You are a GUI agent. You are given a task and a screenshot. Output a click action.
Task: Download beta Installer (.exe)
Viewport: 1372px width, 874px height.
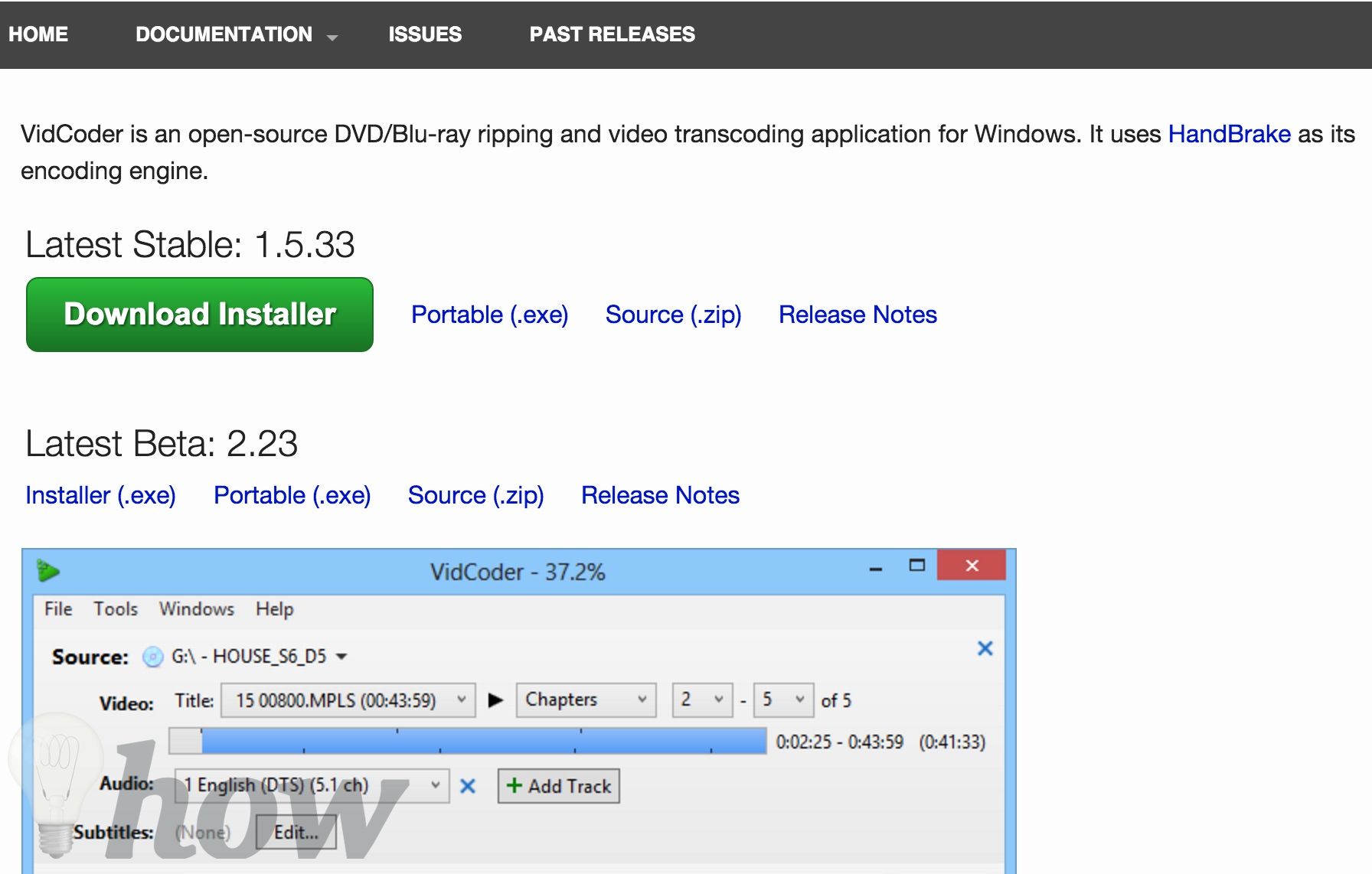(x=101, y=495)
